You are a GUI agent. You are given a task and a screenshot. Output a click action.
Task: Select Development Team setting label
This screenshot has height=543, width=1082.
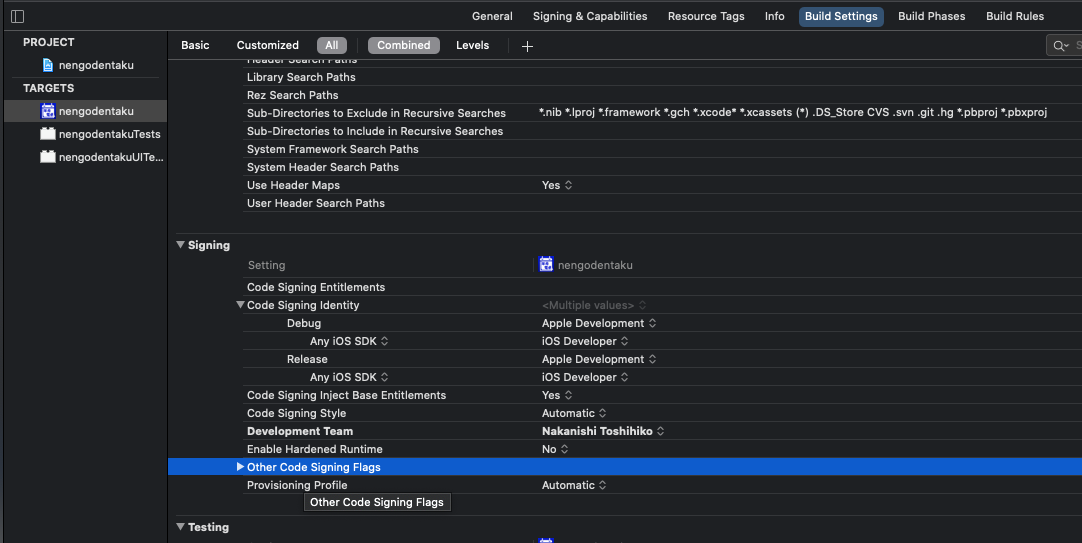point(299,431)
